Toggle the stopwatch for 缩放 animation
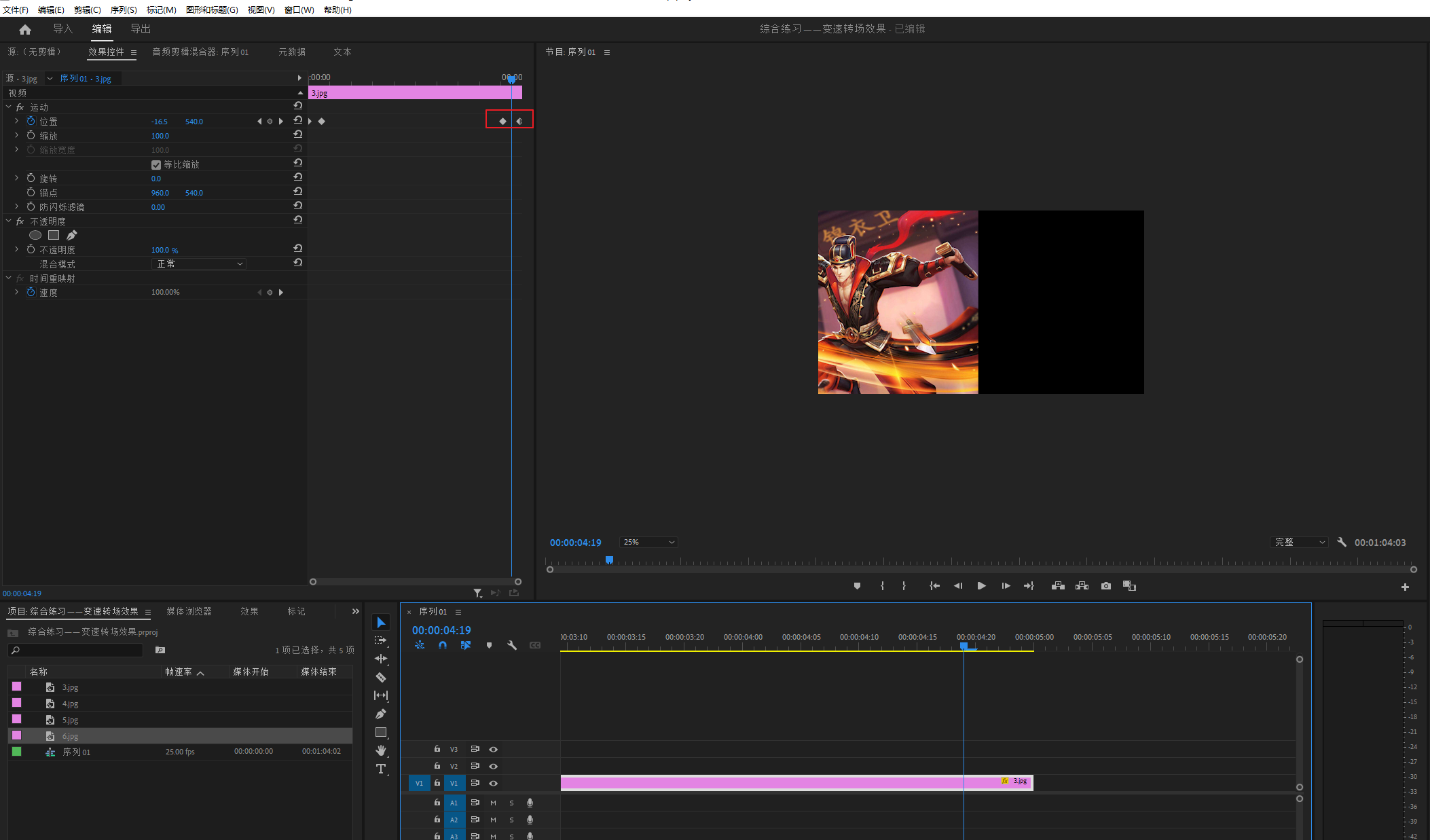 coord(31,136)
